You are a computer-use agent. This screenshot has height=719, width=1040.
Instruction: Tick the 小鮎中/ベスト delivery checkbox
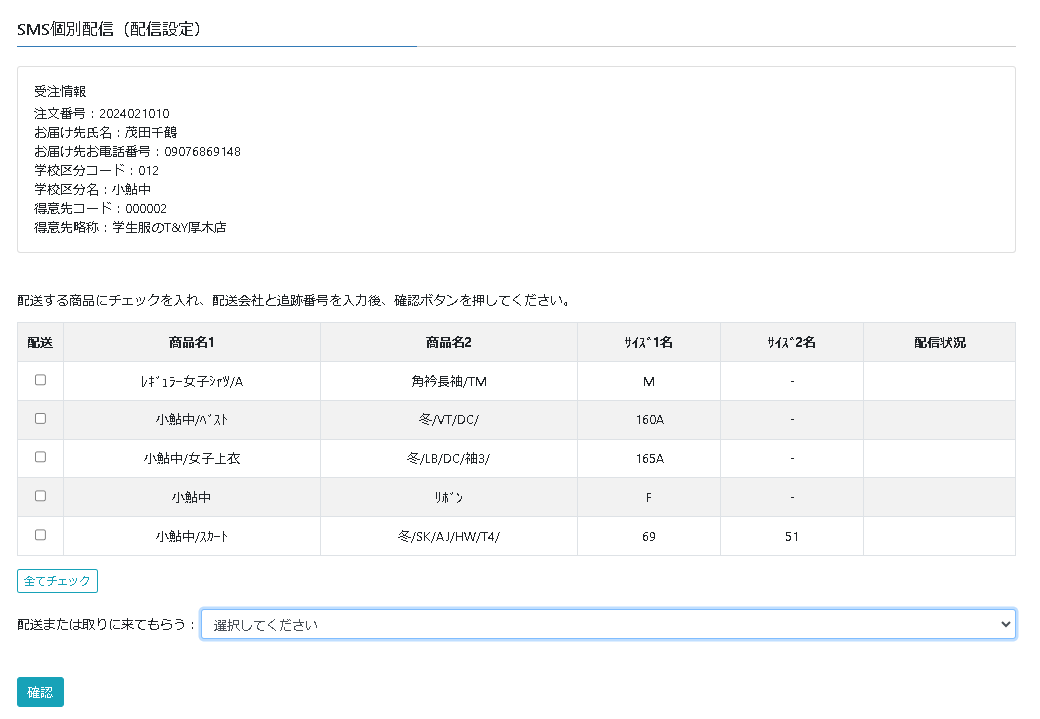click(40, 419)
